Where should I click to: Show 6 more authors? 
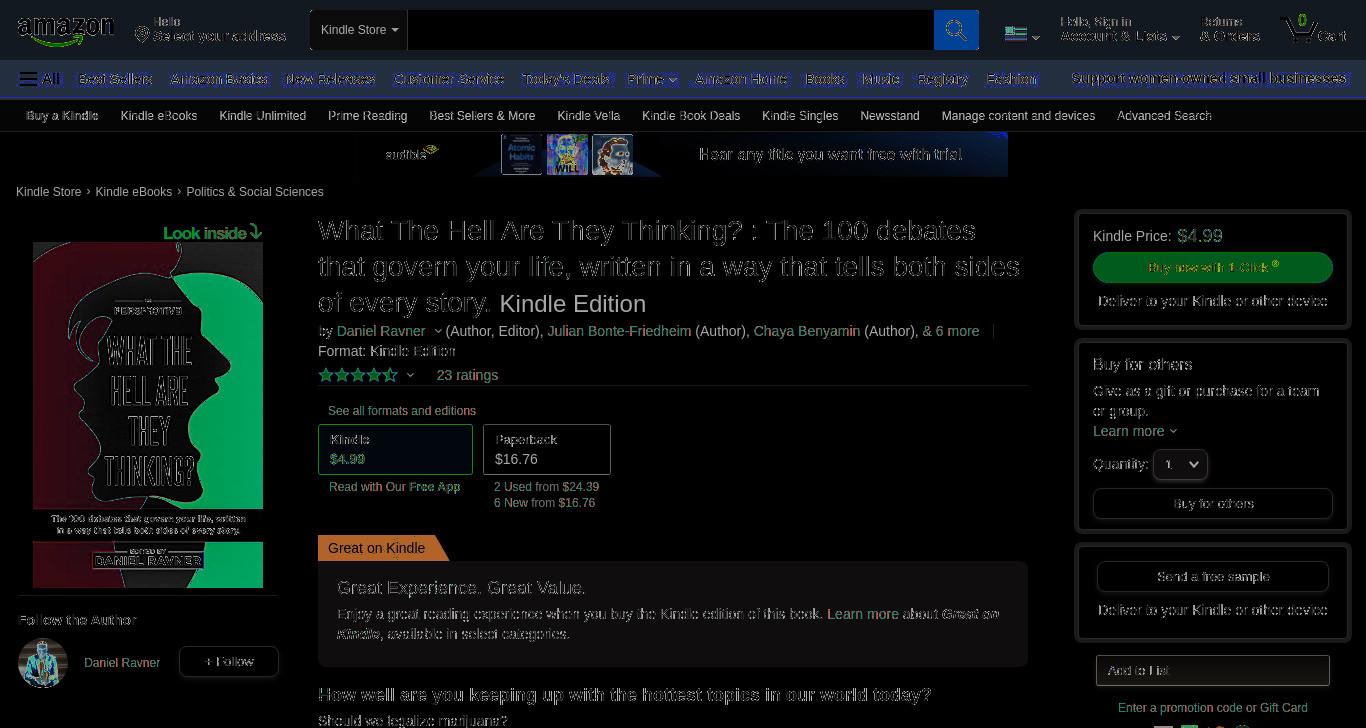click(x=951, y=331)
